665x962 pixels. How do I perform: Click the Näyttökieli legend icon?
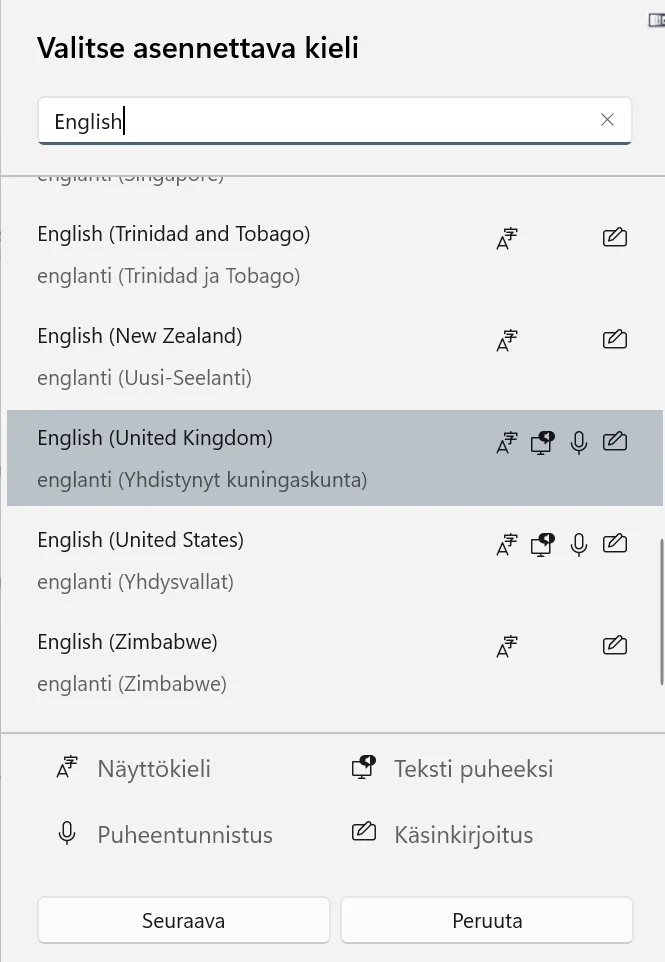point(67,767)
